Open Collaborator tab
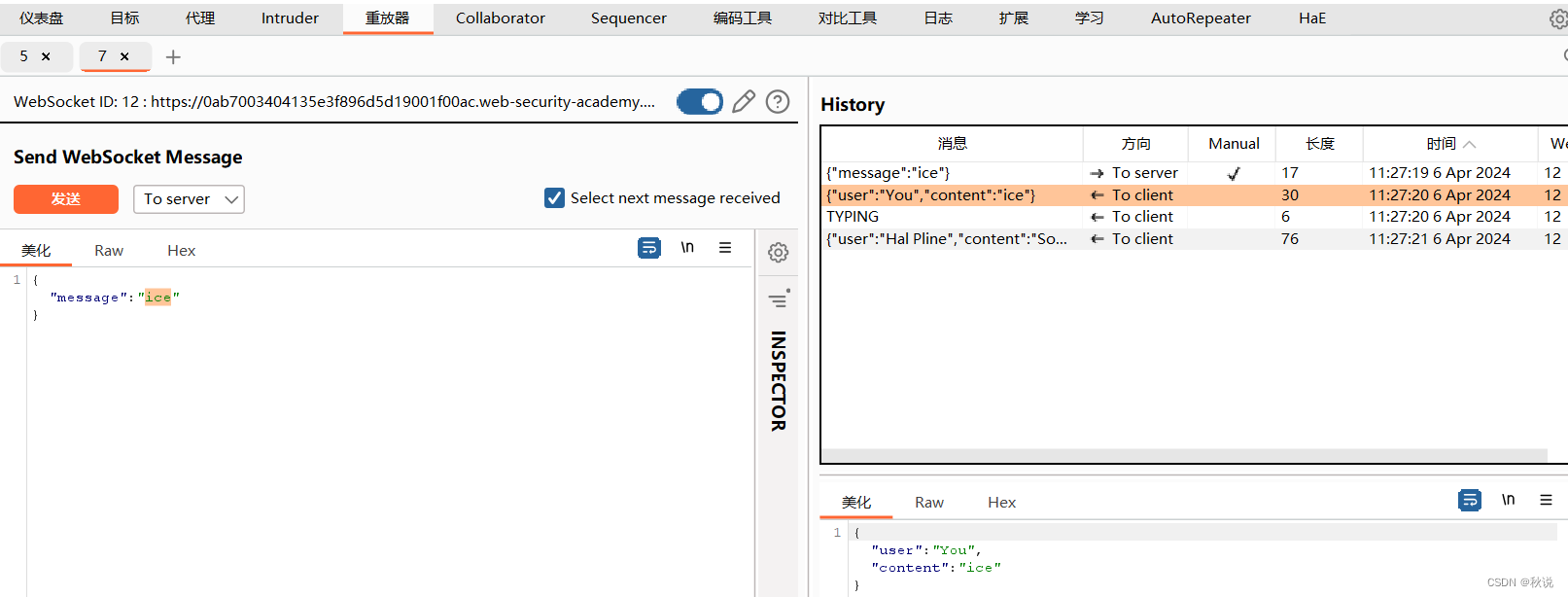The image size is (1568, 597). [x=501, y=18]
